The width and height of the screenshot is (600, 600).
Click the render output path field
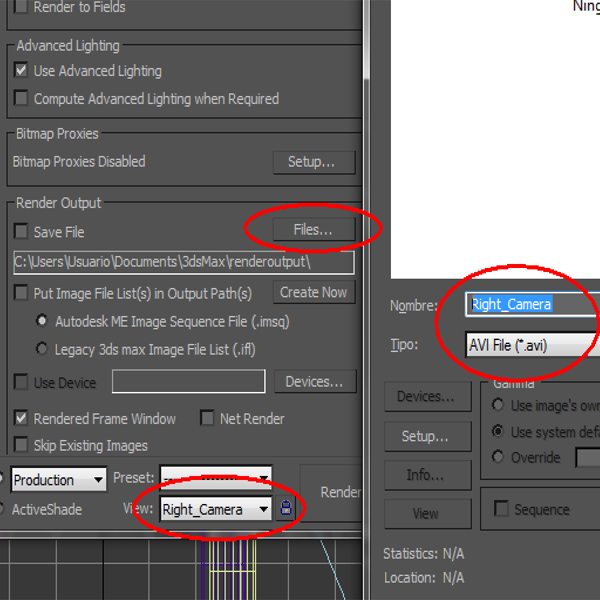(183, 263)
